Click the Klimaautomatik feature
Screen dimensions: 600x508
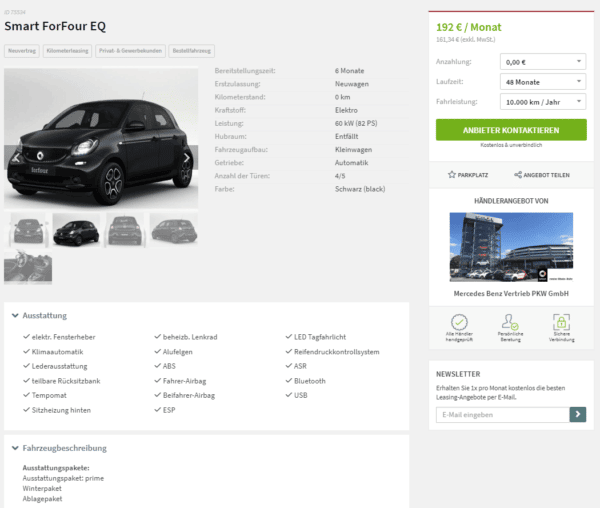tap(57, 352)
